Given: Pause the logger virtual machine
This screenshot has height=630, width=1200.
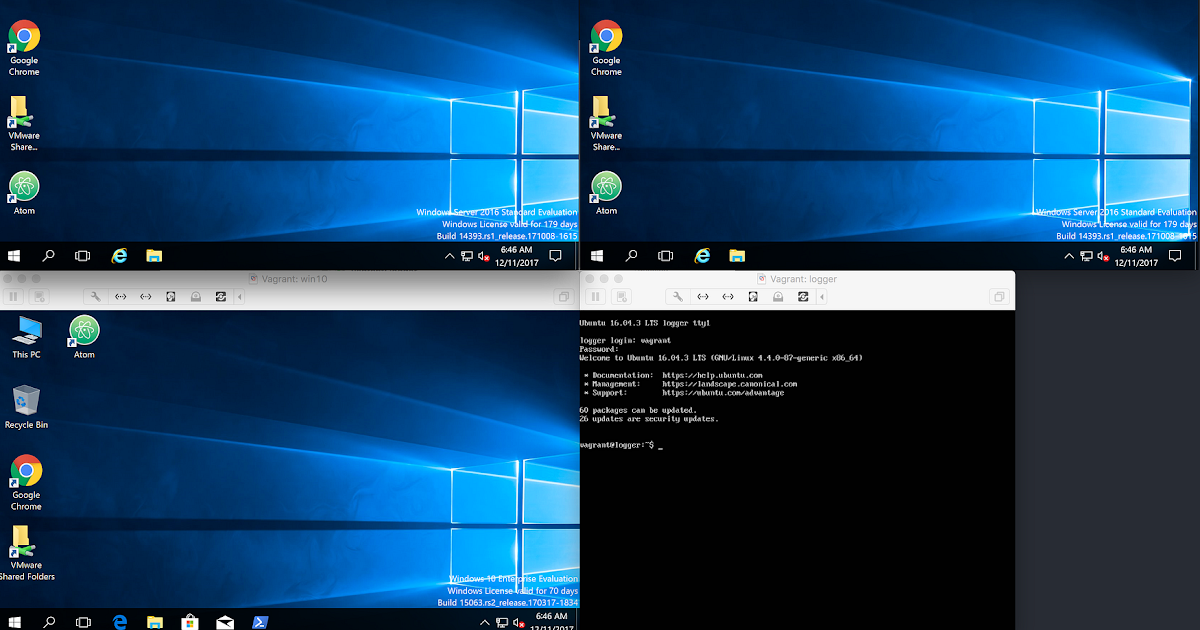Looking at the screenshot, I should [595, 297].
